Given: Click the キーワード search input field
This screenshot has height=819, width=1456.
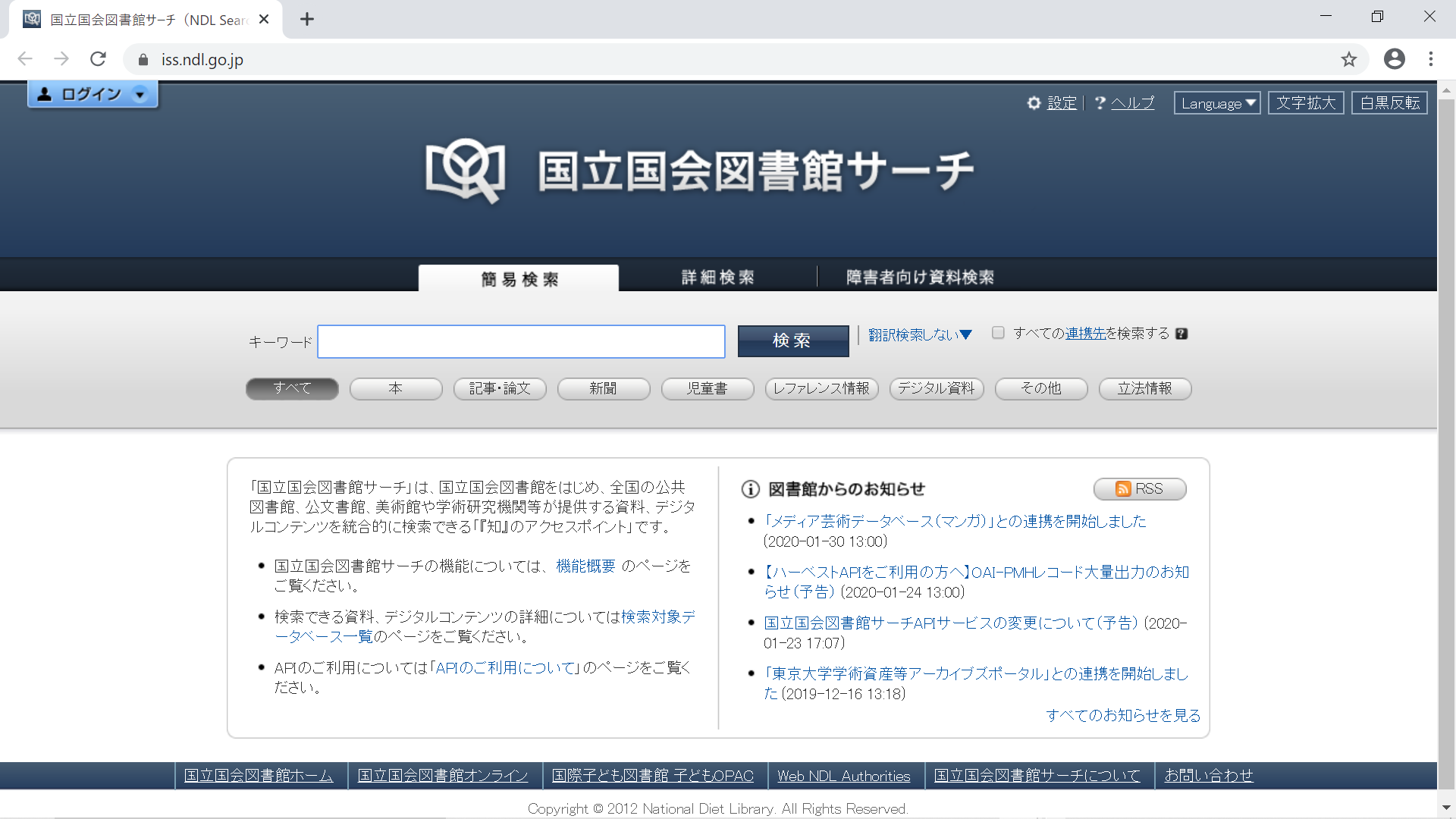Looking at the screenshot, I should (x=521, y=341).
